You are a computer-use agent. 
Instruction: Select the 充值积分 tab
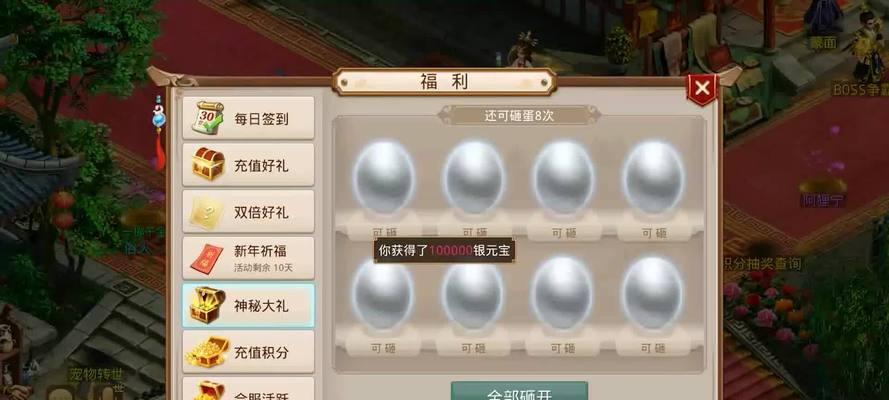click(248, 351)
